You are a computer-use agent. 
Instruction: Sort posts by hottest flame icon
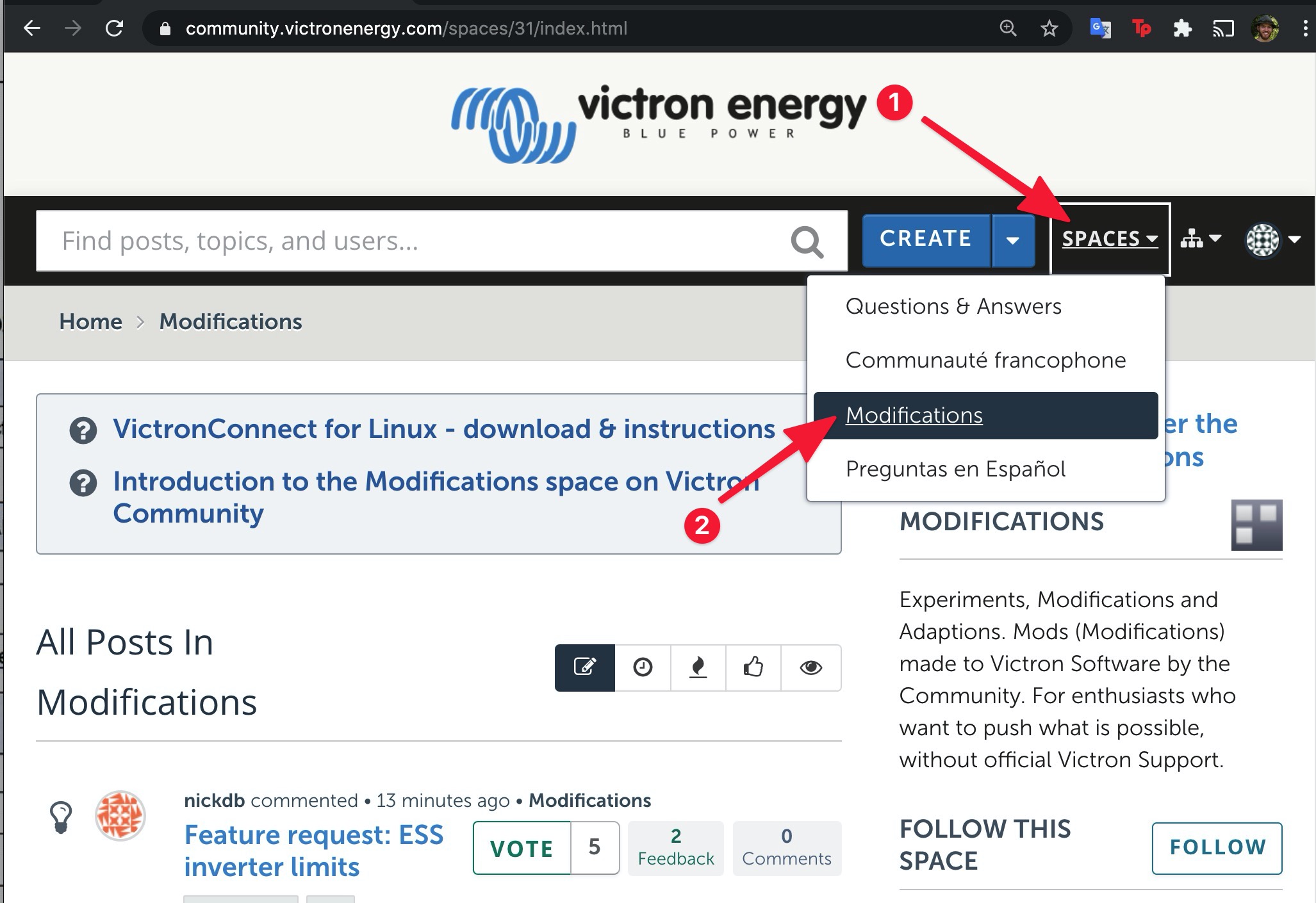click(698, 667)
